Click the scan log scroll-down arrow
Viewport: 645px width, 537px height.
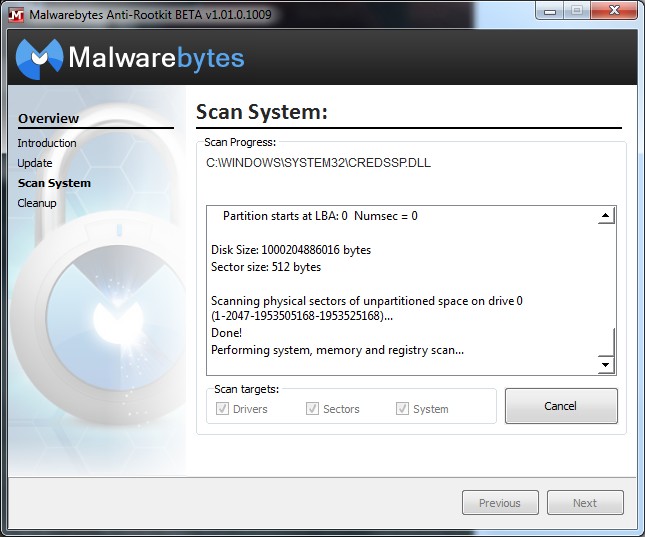pyautogui.click(x=606, y=365)
